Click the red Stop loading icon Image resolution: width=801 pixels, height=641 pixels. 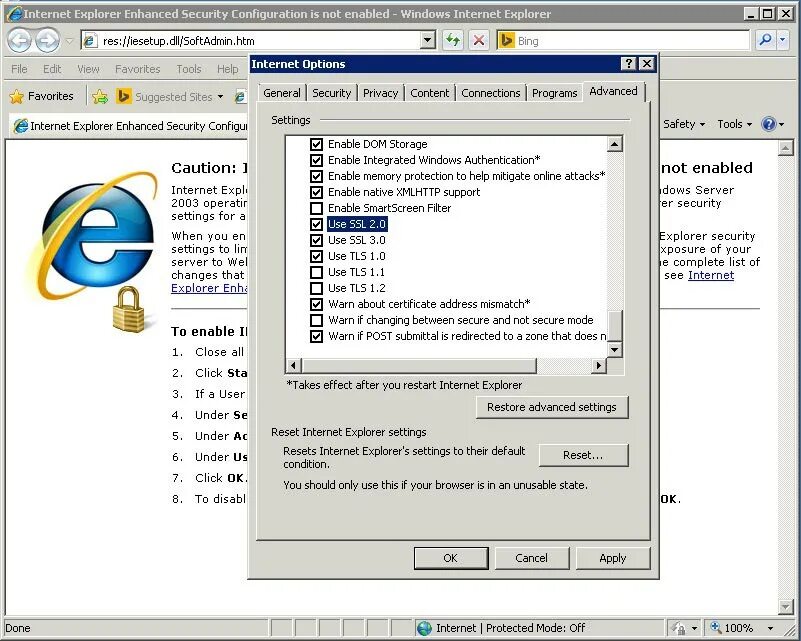(x=479, y=40)
